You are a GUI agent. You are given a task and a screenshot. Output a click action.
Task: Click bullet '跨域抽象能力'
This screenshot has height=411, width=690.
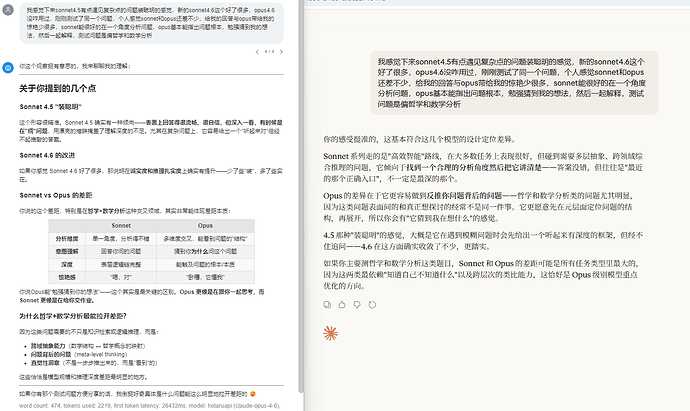[48, 346]
